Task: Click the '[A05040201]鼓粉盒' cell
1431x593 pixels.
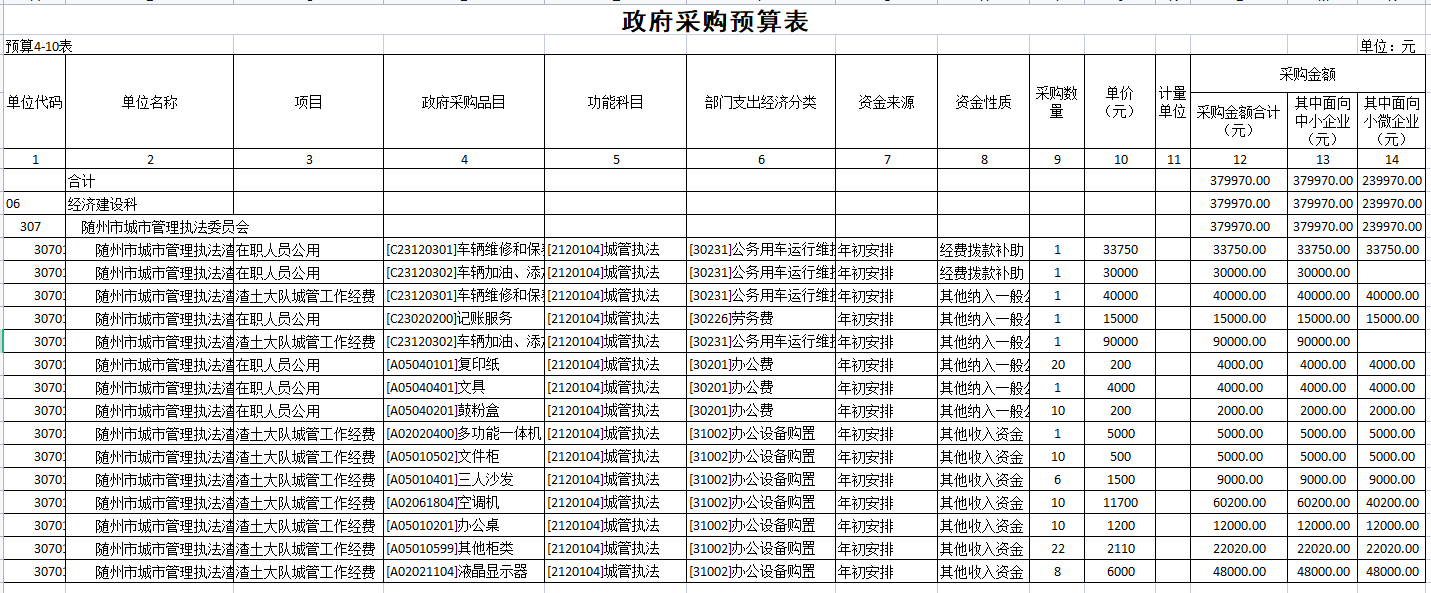Action: (464, 411)
